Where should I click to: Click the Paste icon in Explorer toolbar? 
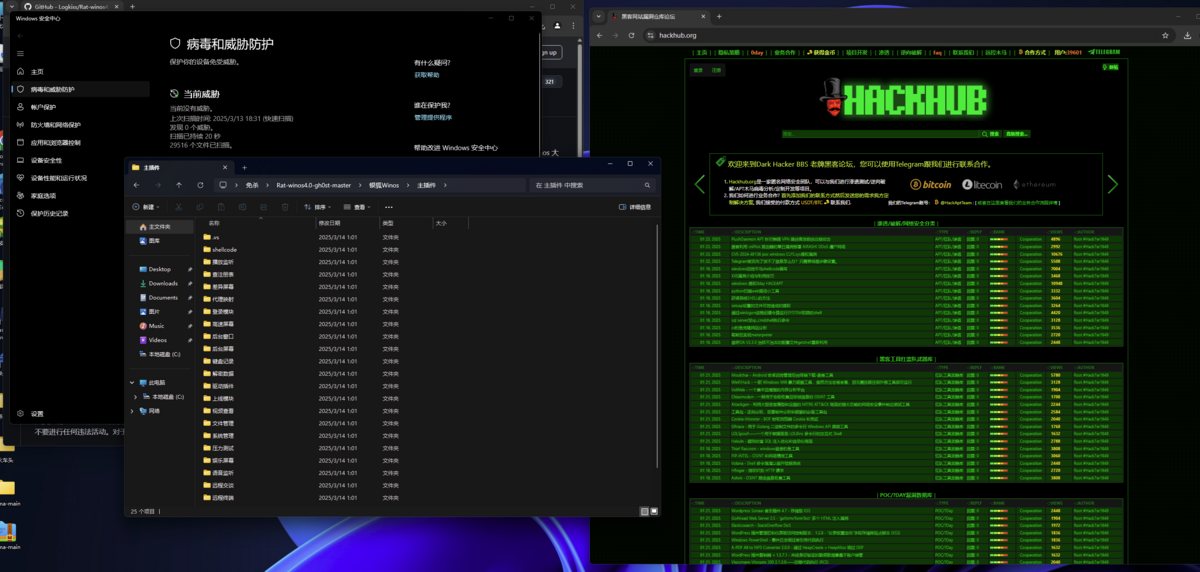(221, 207)
